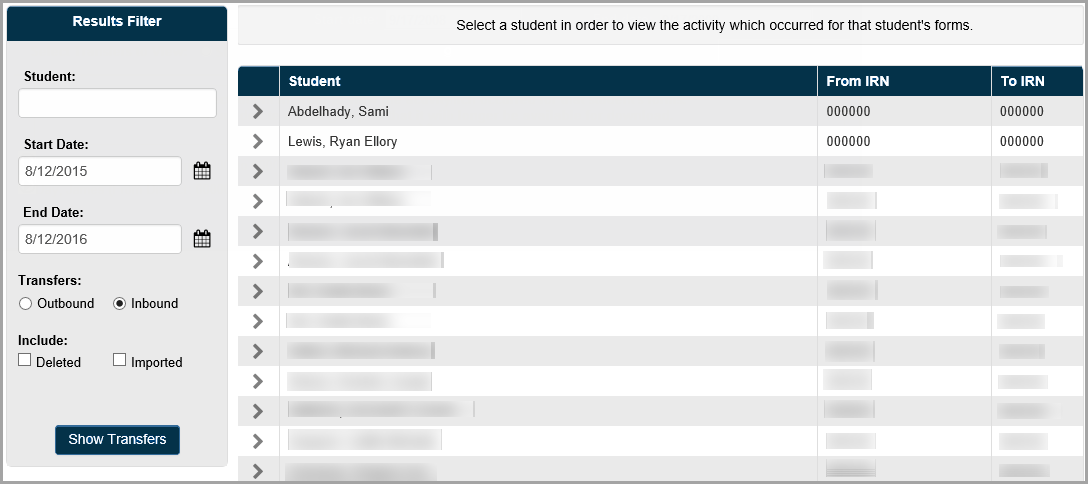
Task: Select student name Lewis, Ryan Ellory
Action: click(x=343, y=141)
